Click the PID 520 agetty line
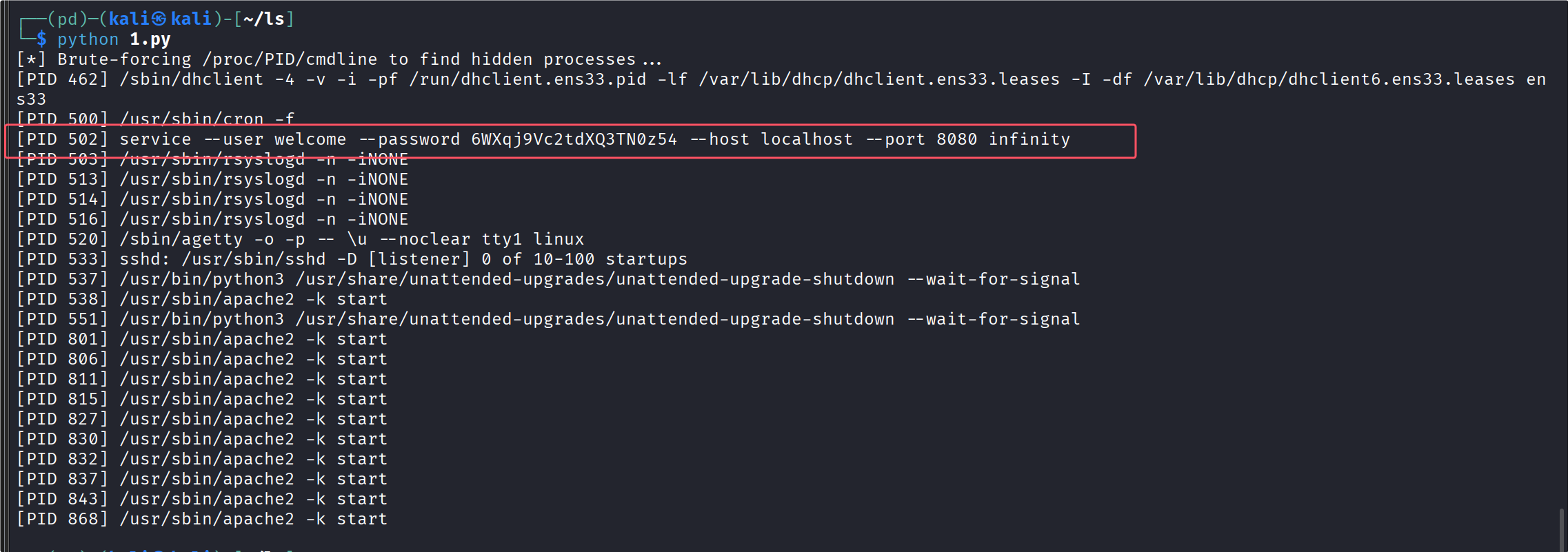 pos(300,239)
